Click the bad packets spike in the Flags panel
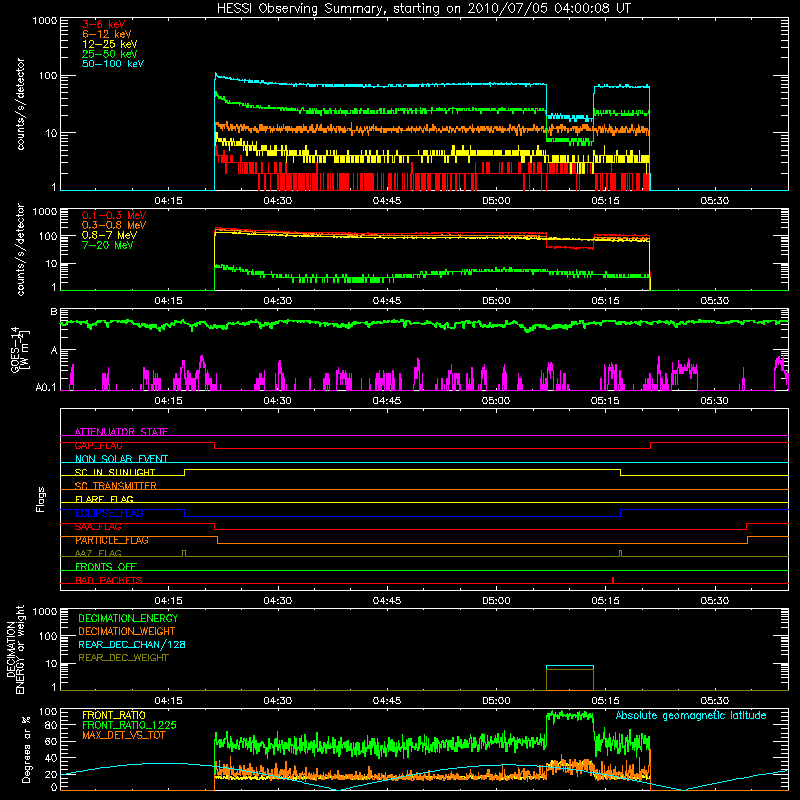 tap(613, 580)
